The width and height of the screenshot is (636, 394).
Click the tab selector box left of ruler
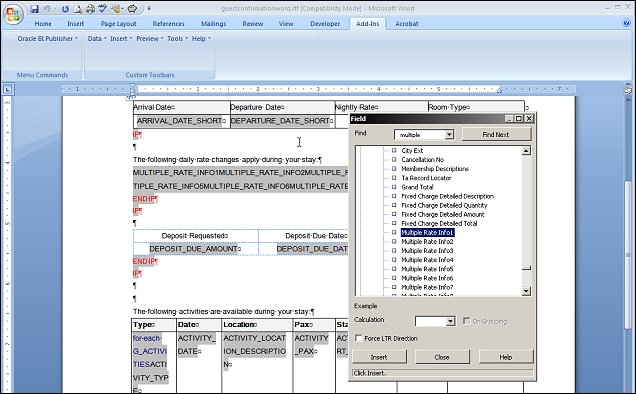pos(8,89)
